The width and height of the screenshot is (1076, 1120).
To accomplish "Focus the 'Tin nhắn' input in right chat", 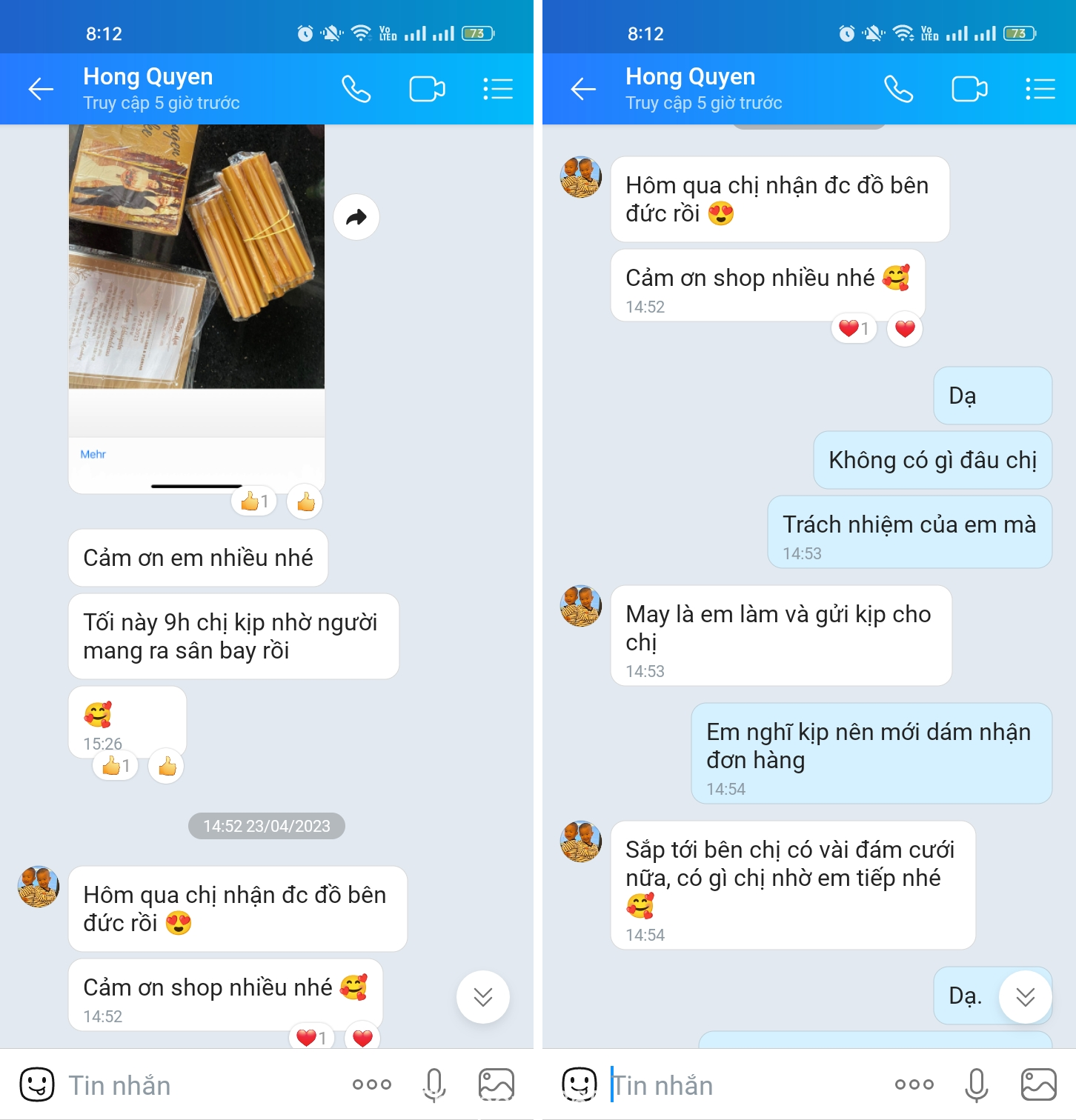I will [745, 1085].
